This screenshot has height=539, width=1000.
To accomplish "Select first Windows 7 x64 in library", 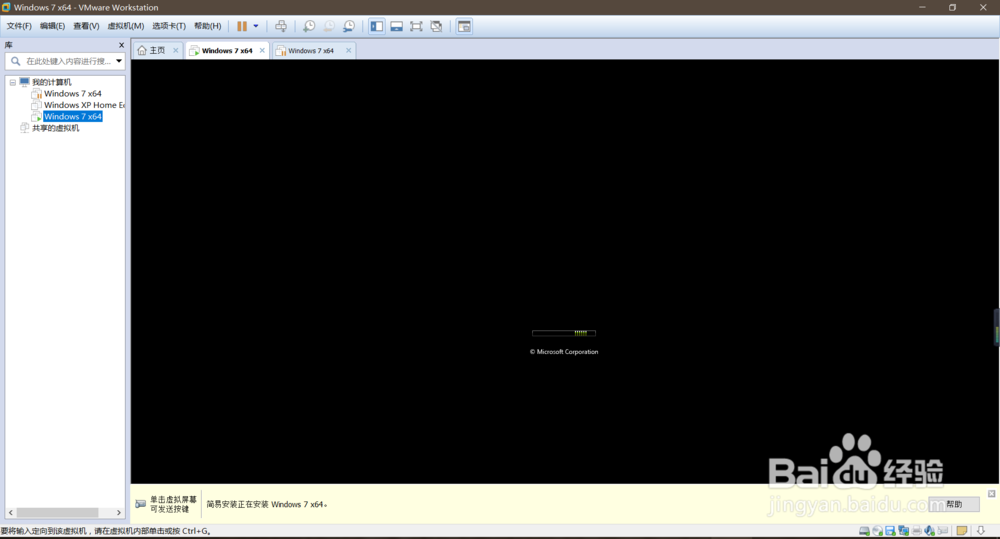I will (x=73, y=94).
